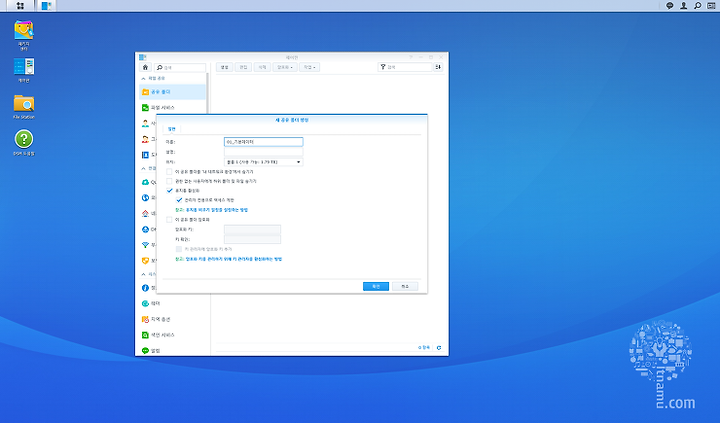Screen dimensions: 720x423
Task: Open the recycle bin emptying schedule help link
Action: 216,210
